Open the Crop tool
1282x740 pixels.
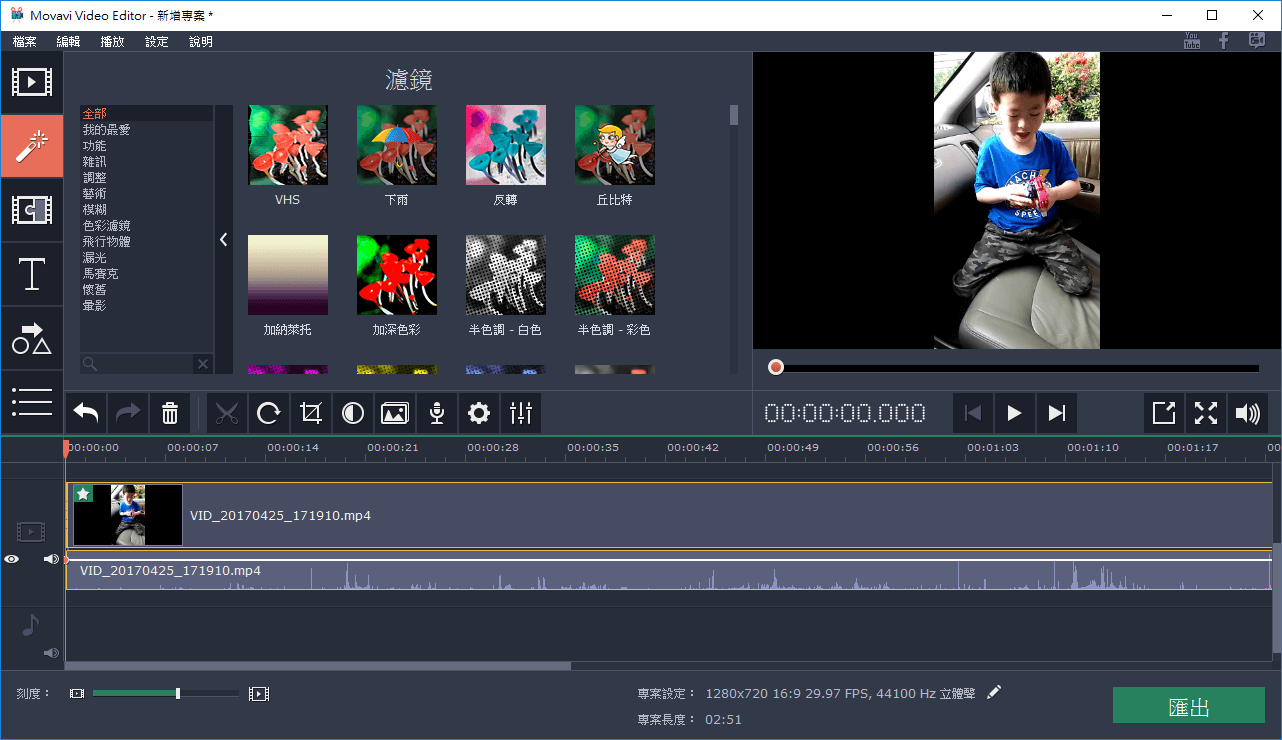click(x=311, y=412)
